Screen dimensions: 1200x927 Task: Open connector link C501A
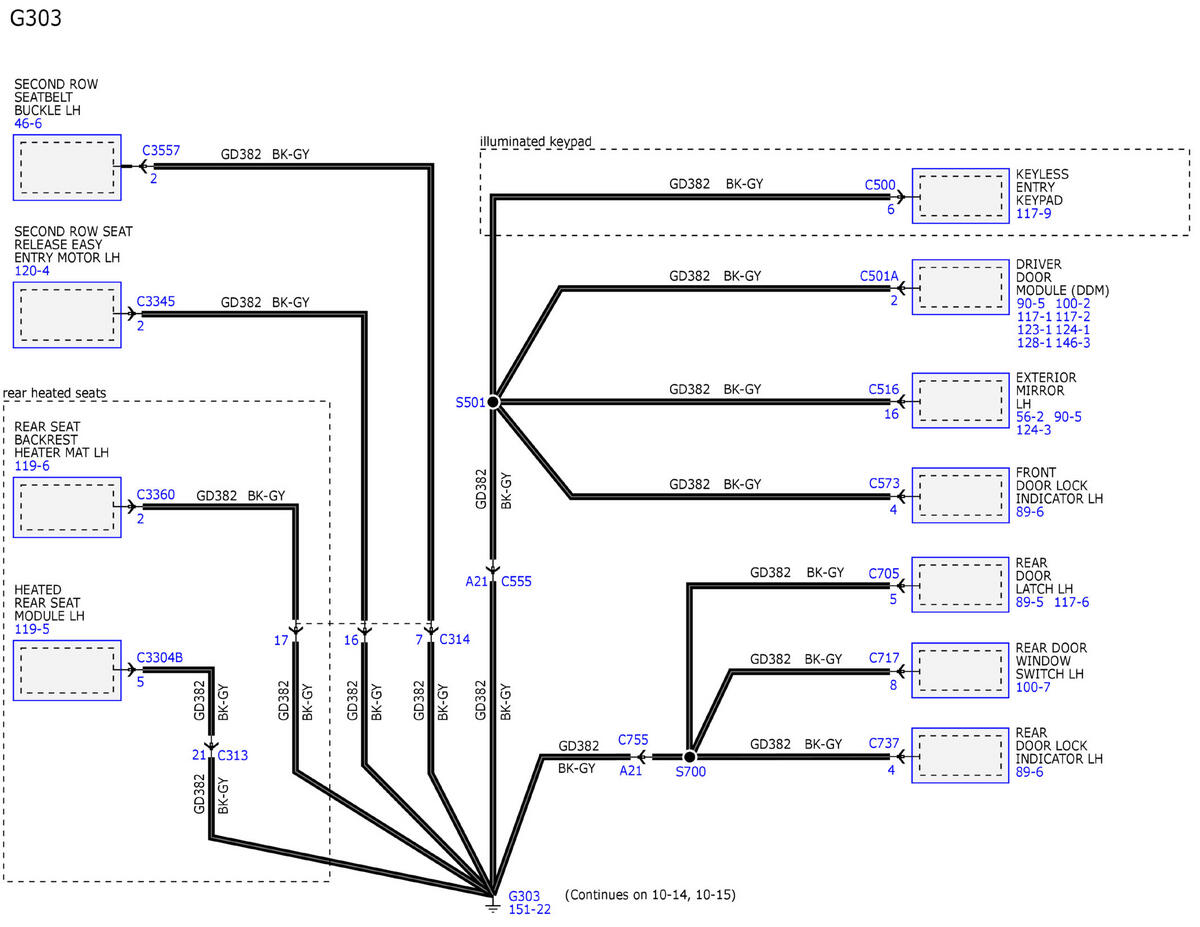point(879,275)
